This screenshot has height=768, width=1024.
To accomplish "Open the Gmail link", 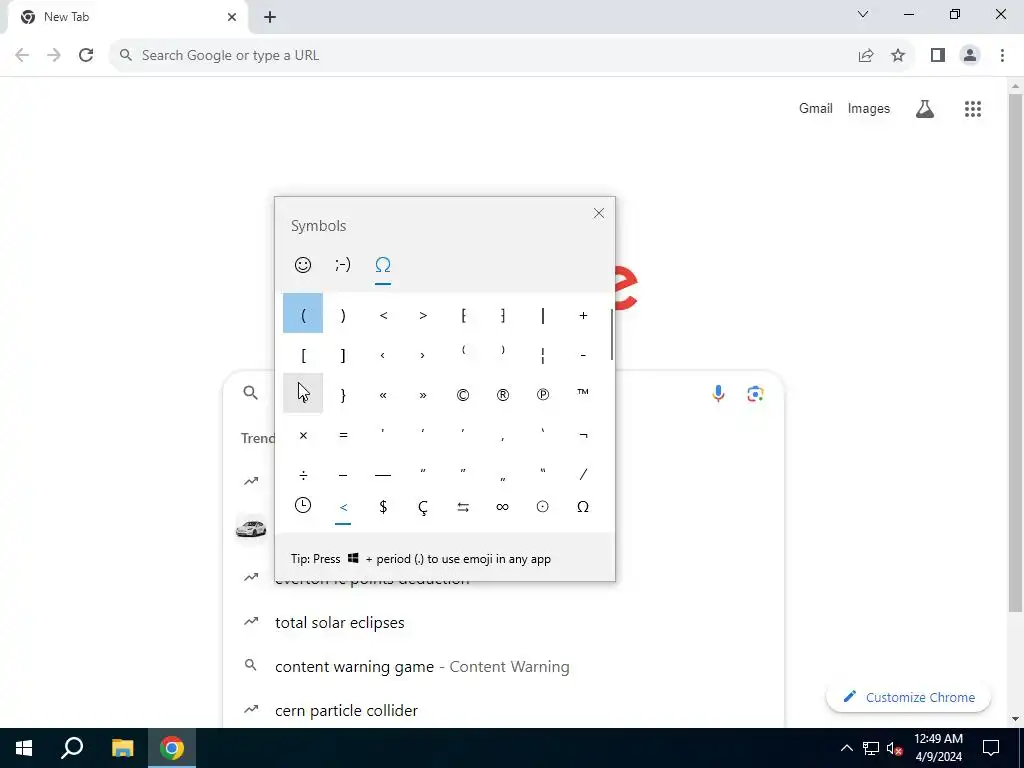I will click(816, 108).
